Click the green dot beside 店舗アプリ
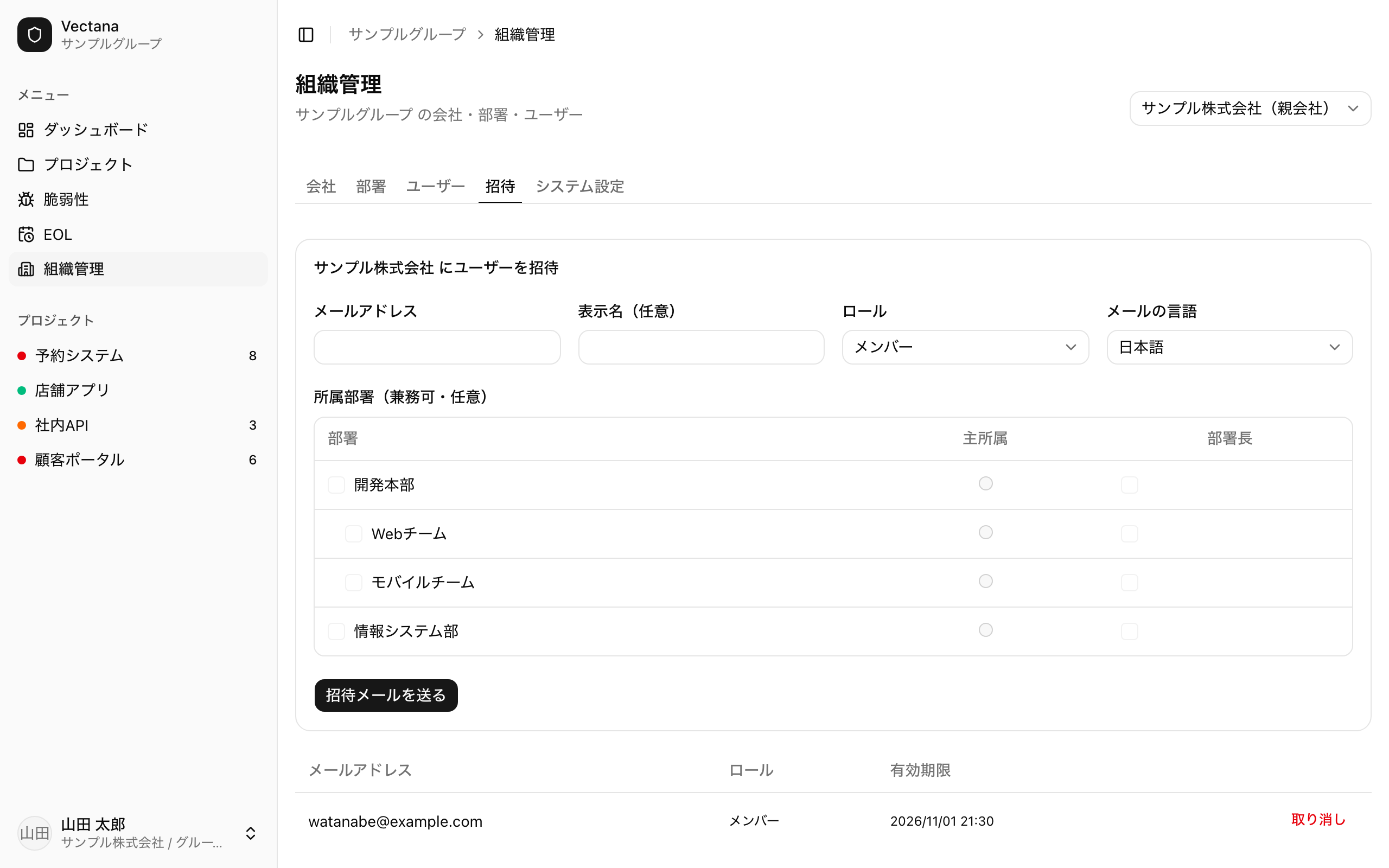Image resolution: width=1389 pixels, height=868 pixels. pyautogui.click(x=22, y=391)
